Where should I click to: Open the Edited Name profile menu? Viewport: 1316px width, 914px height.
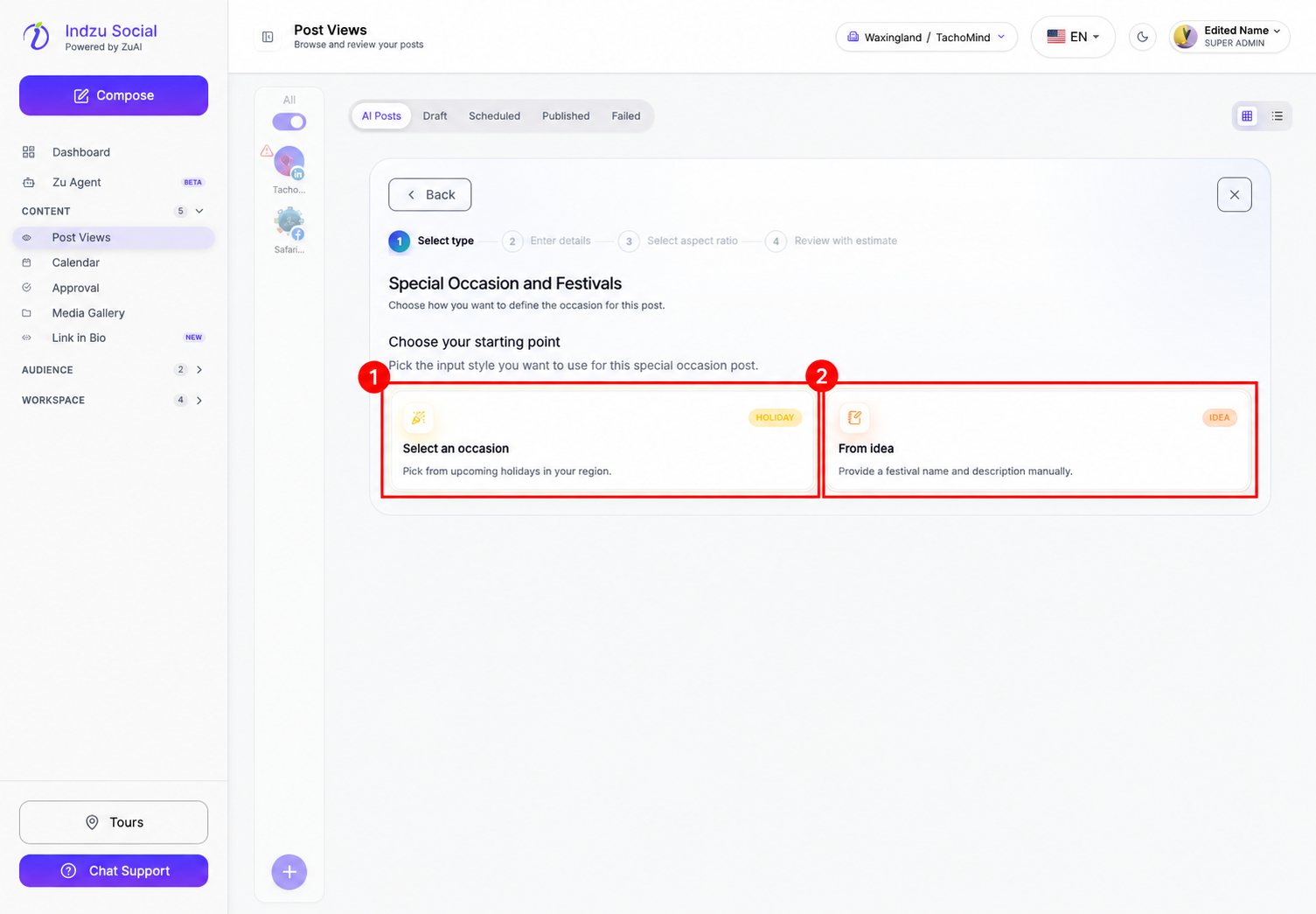click(1229, 37)
